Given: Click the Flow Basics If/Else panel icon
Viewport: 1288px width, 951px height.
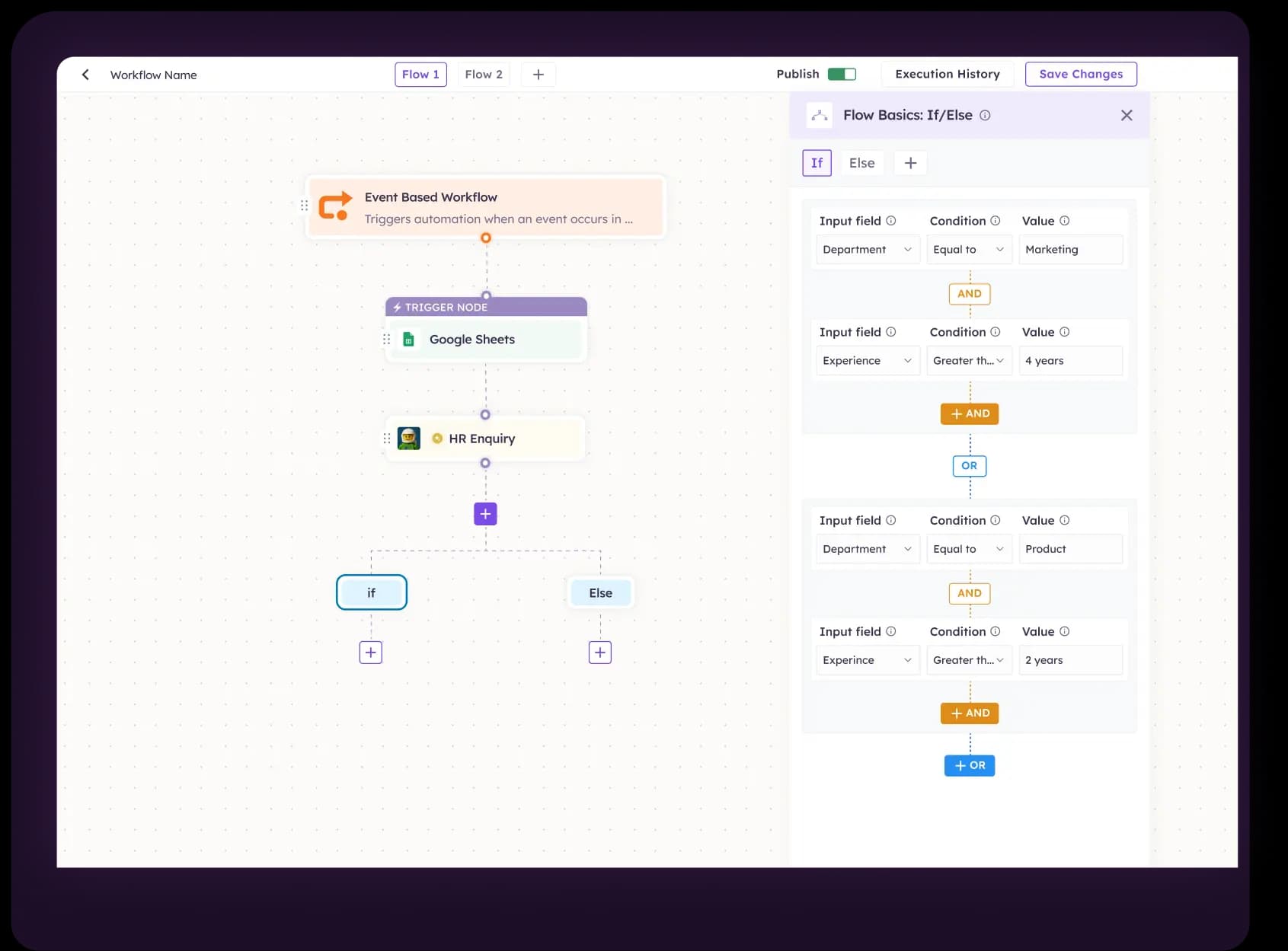Looking at the screenshot, I should pyautogui.click(x=819, y=115).
